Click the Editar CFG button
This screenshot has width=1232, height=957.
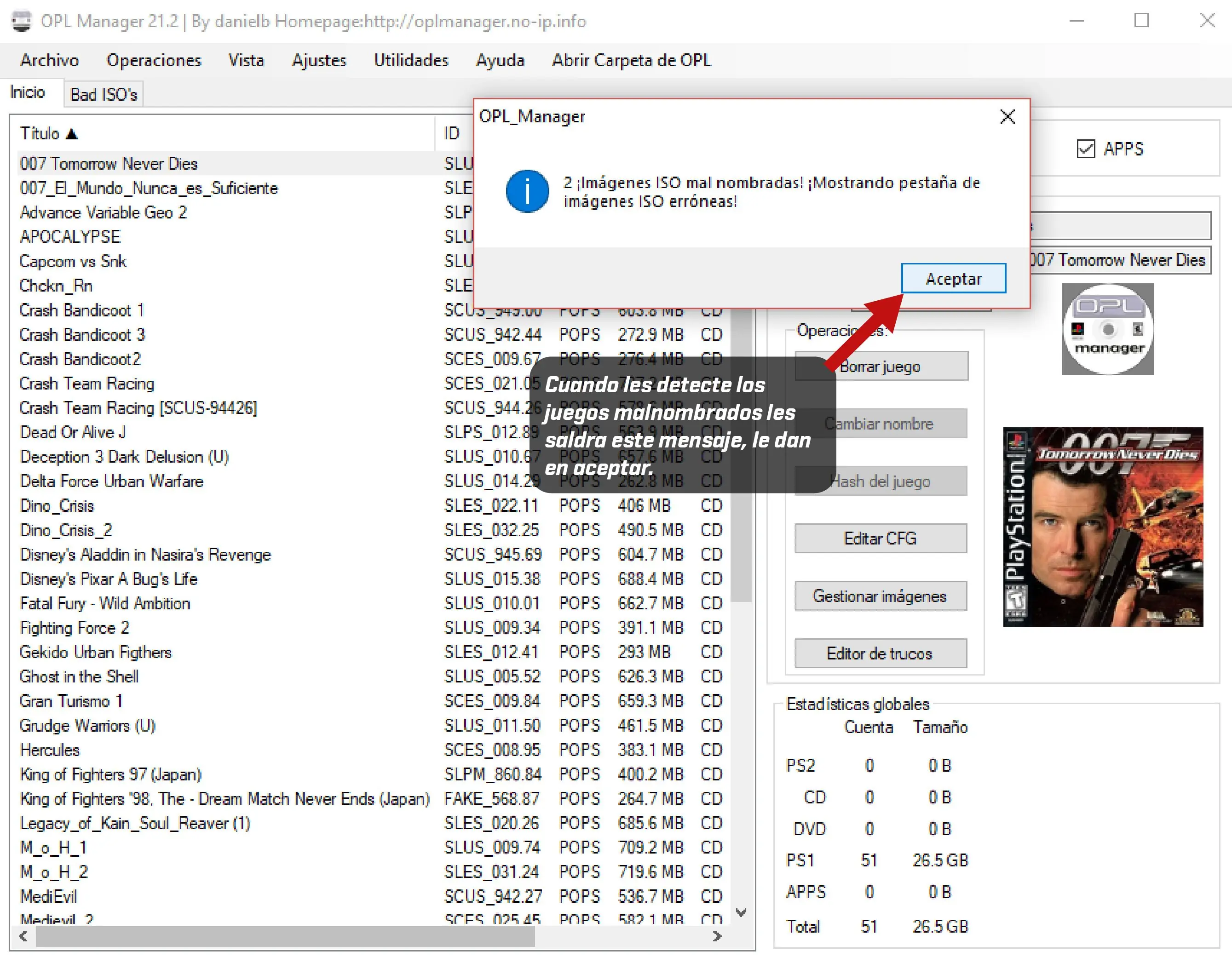pos(880,539)
